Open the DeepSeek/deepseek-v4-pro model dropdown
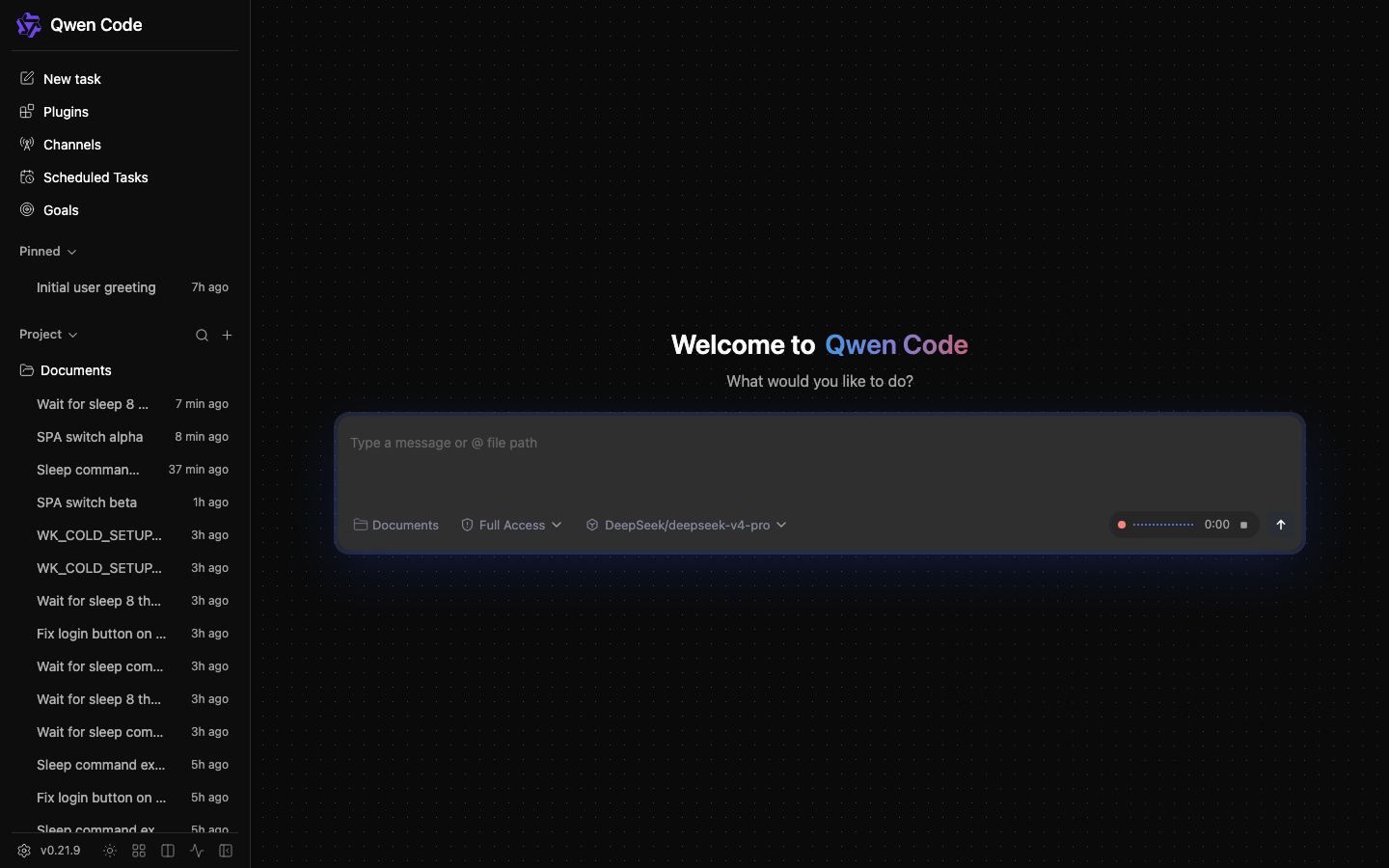This screenshot has width=1389, height=868. coord(686,525)
